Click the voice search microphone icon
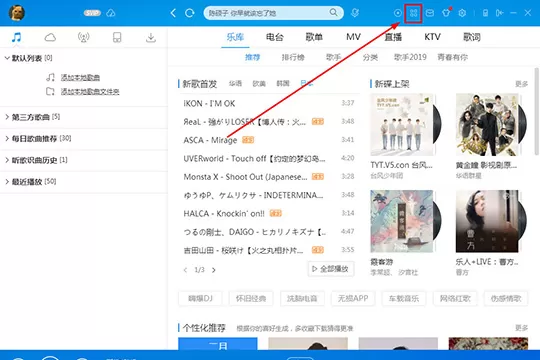This screenshot has height=360, width=540. pos(355,13)
